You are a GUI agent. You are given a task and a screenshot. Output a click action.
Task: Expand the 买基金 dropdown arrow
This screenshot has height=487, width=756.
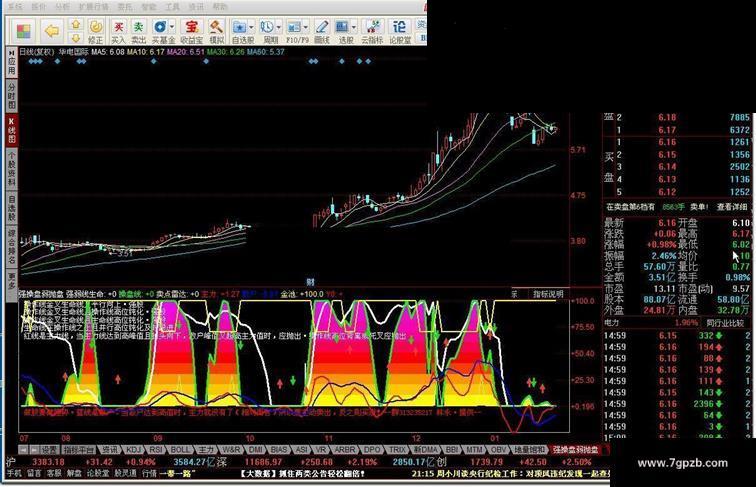pyautogui.click(x=172, y=27)
